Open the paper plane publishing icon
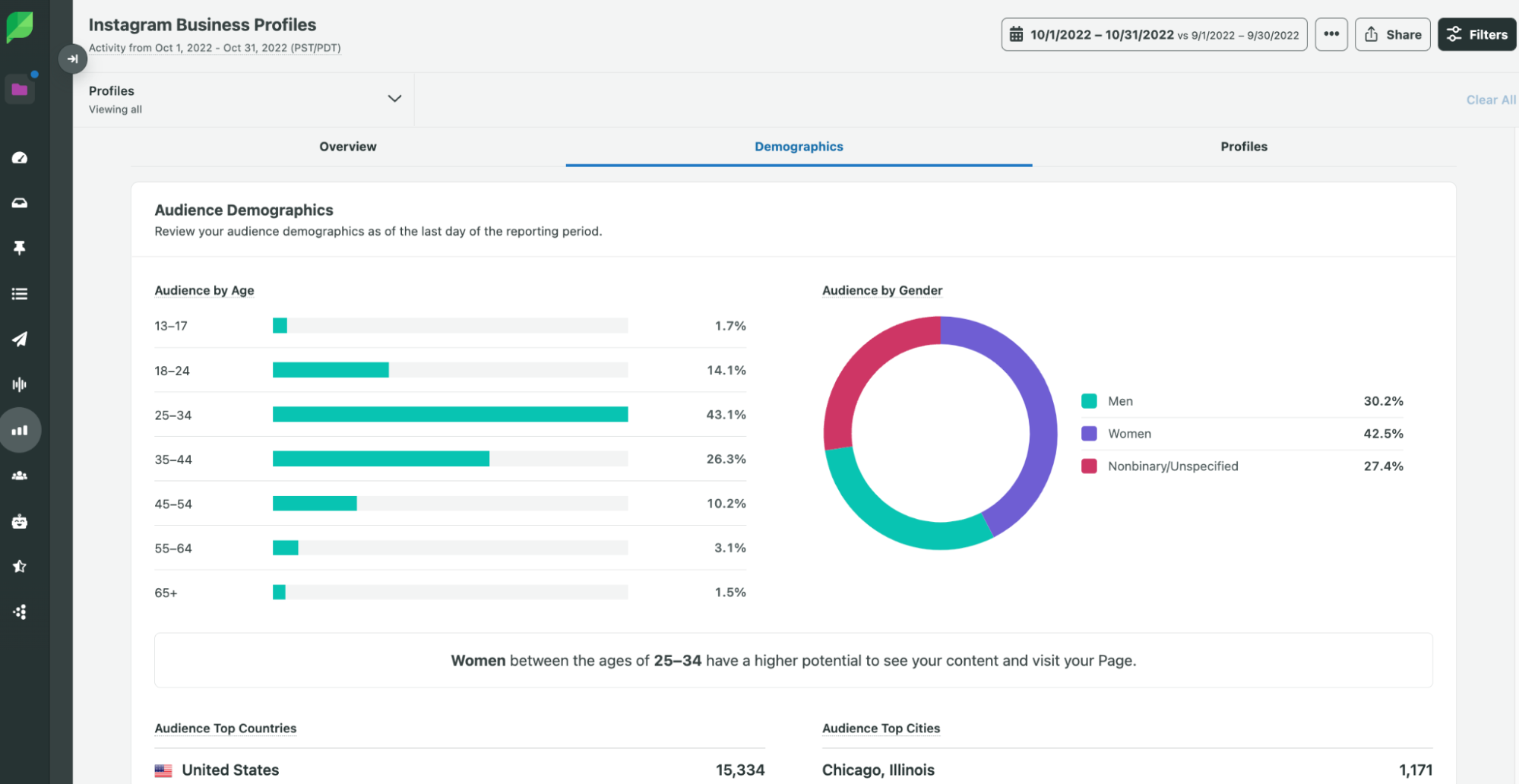 (x=20, y=339)
